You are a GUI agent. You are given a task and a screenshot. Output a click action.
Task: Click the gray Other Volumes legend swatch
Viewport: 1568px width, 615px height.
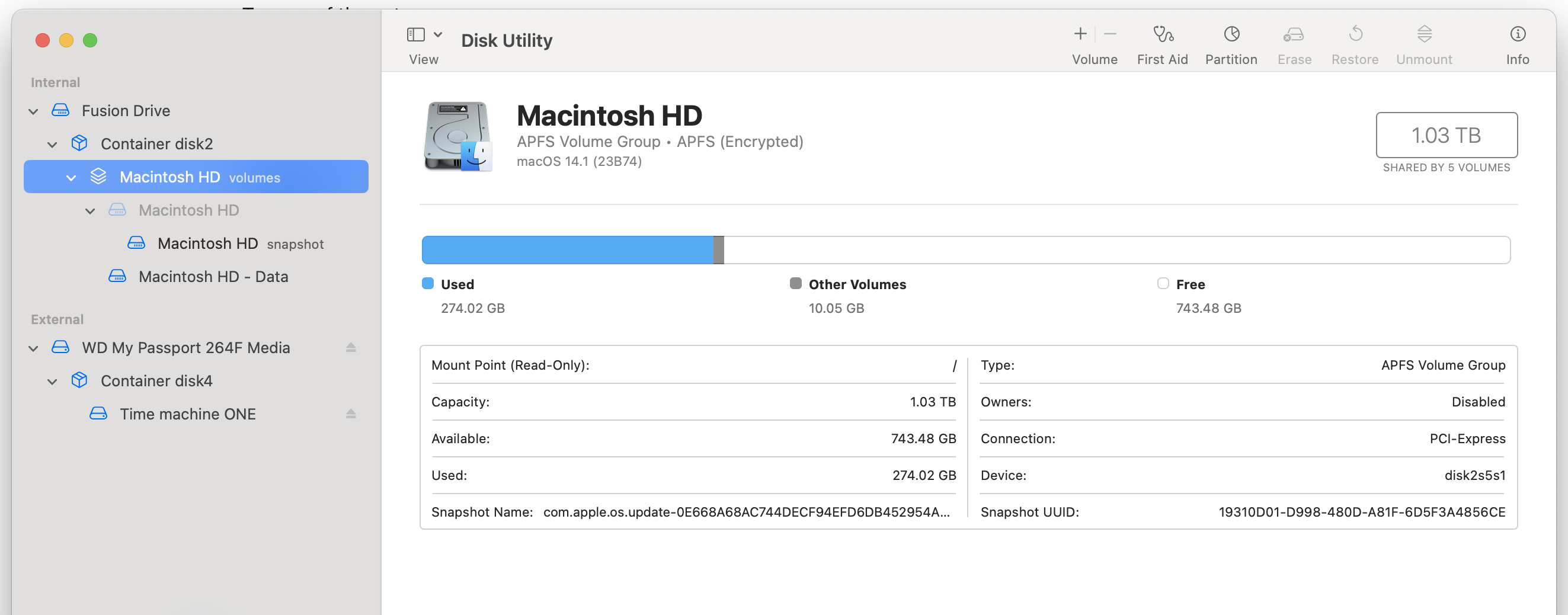(x=796, y=283)
